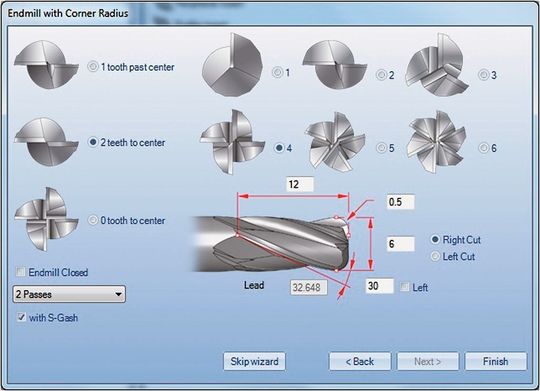This screenshot has height=391, width=540.
Task: Choose 3 flutes radio button
Action: 484,74
